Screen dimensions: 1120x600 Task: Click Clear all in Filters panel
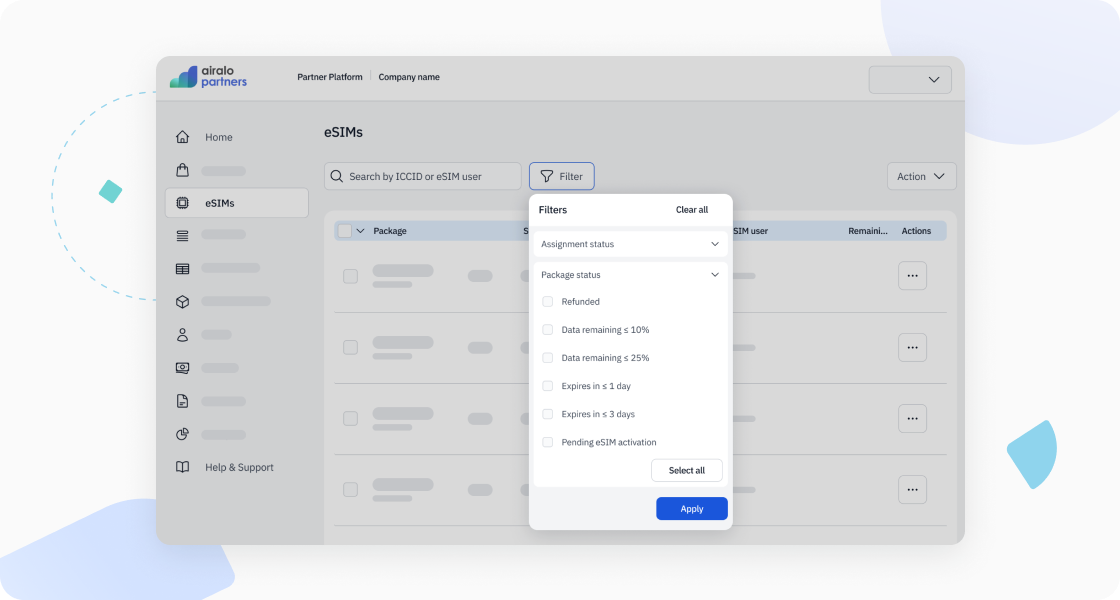pyautogui.click(x=691, y=210)
